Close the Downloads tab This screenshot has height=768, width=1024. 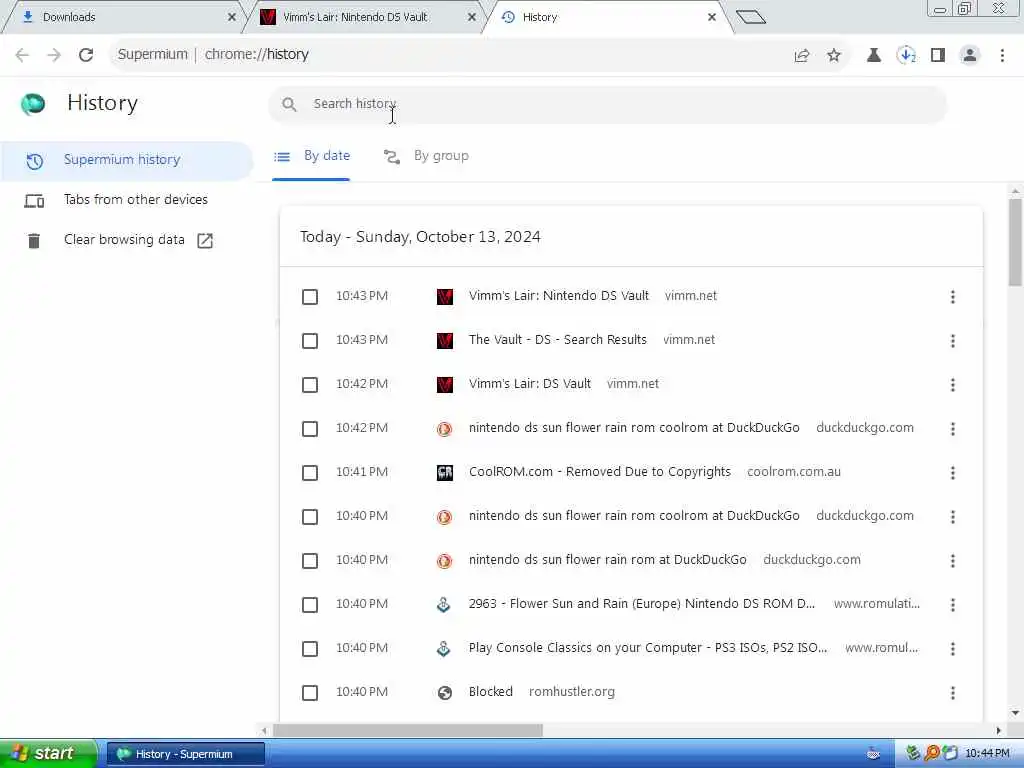[231, 18]
